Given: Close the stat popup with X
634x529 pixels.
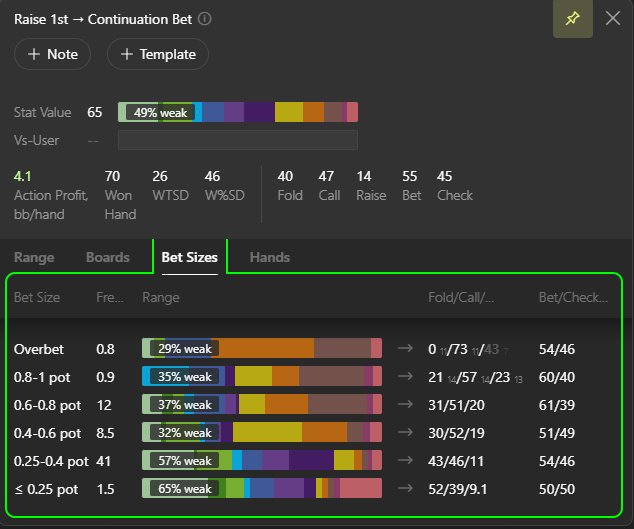Looking at the screenshot, I should click(613, 19).
